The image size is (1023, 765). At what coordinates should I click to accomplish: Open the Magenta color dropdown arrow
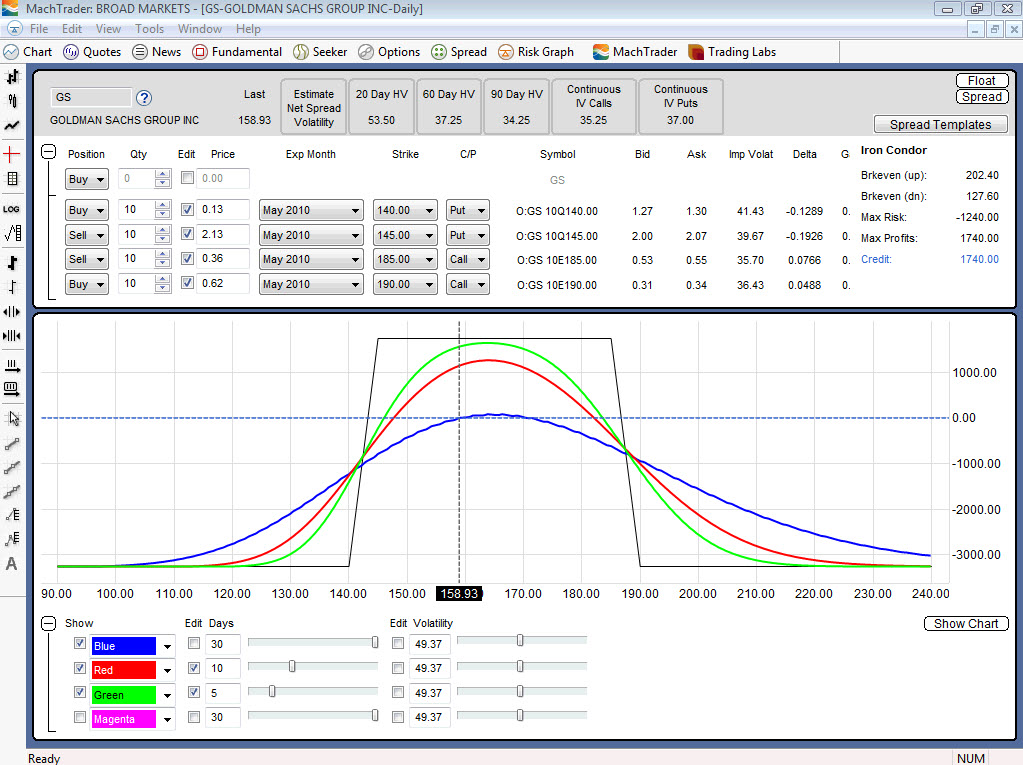[x=167, y=719]
